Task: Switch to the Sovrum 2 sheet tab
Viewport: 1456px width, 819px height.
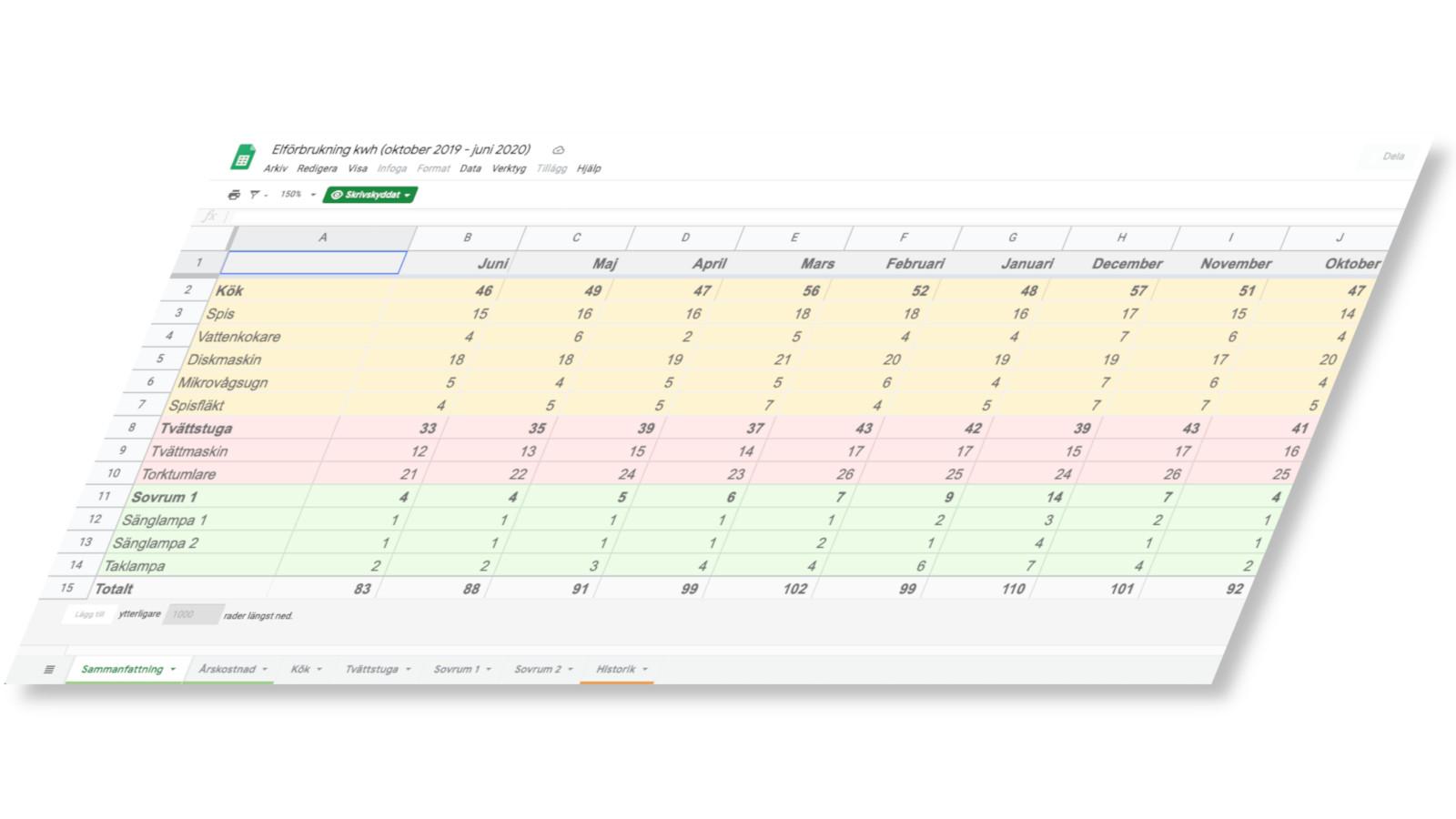Action: pyautogui.click(x=538, y=670)
